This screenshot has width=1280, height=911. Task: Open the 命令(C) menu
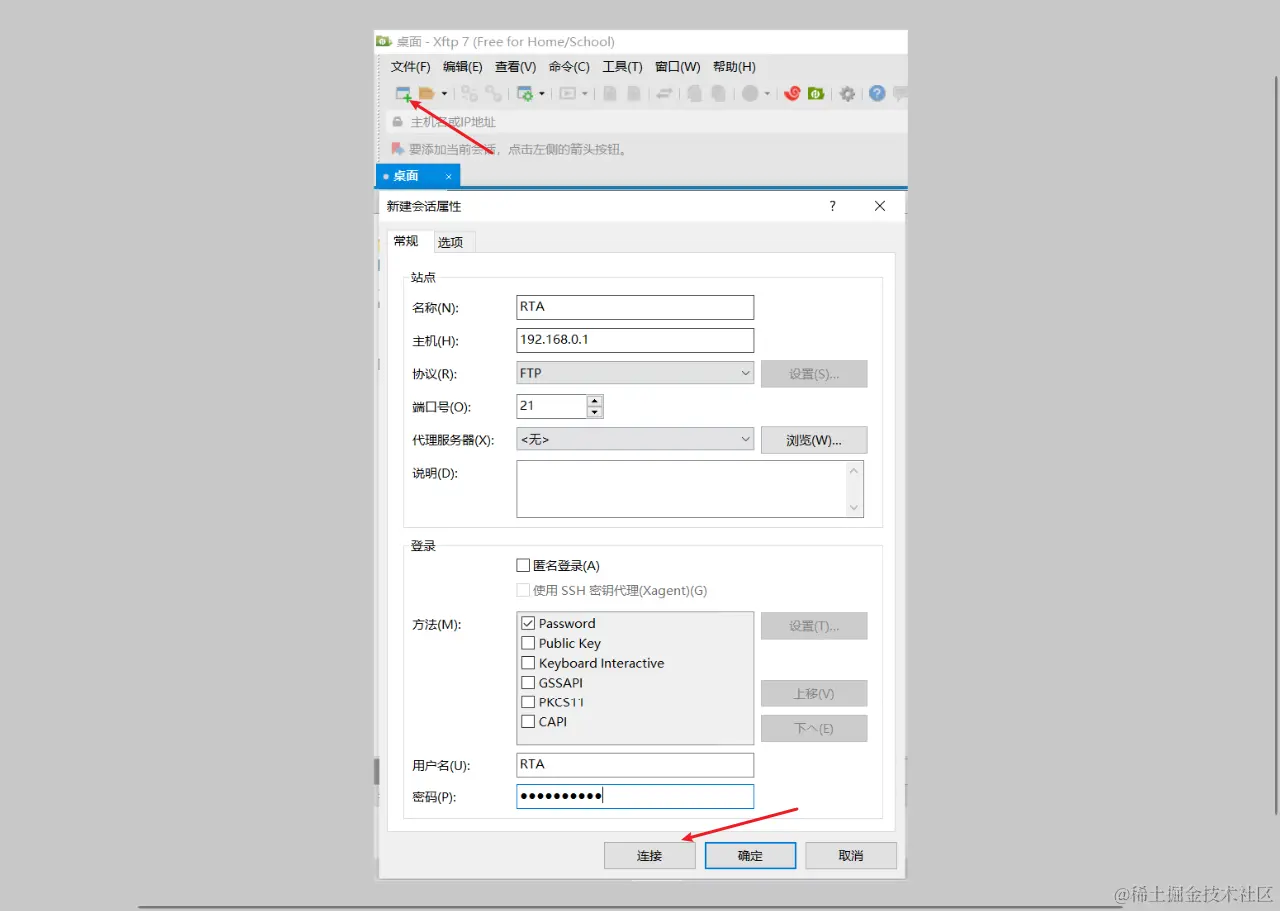[x=569, y=67]
